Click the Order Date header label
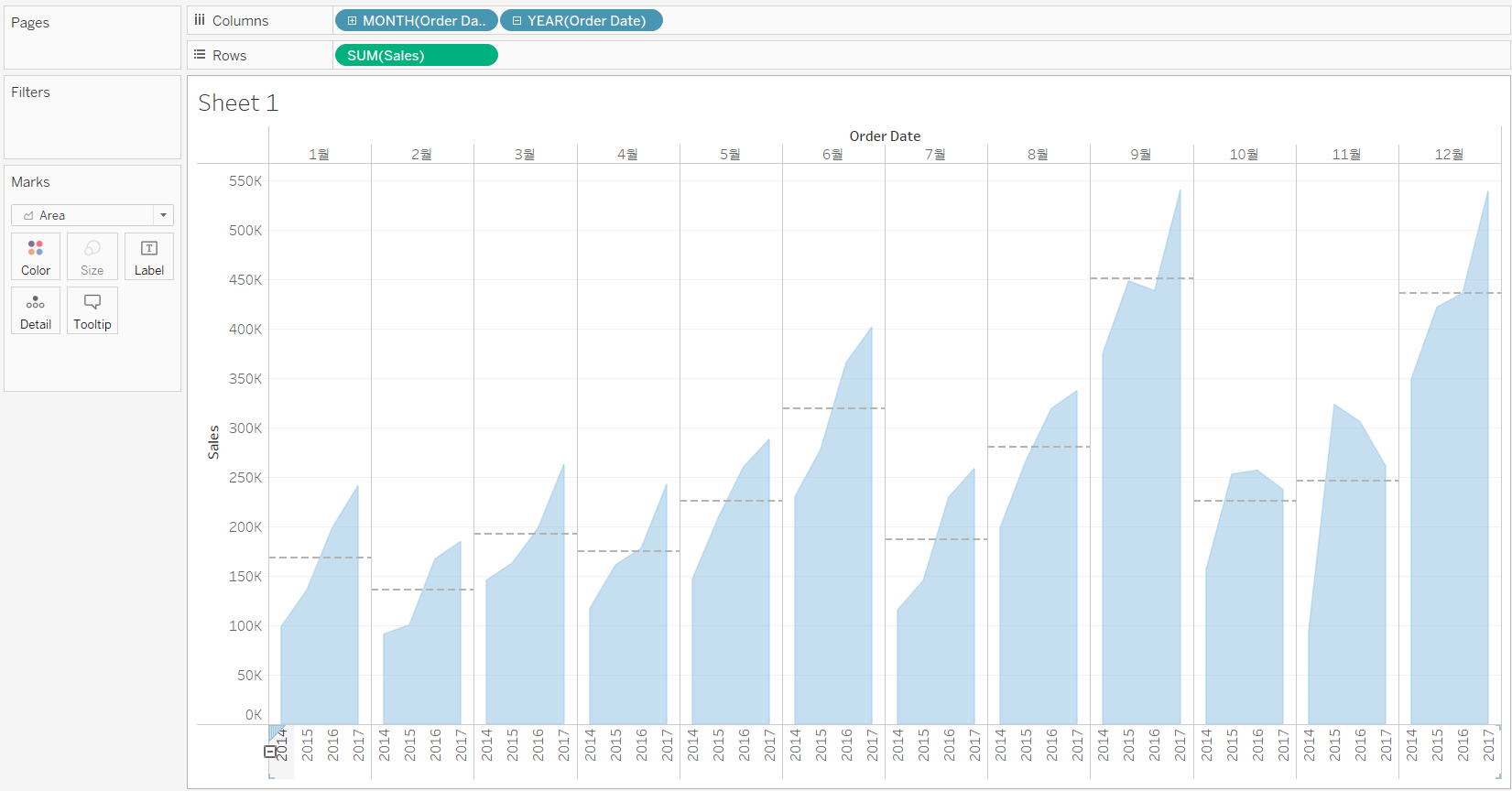1512x791 pixels. point(885,135)
